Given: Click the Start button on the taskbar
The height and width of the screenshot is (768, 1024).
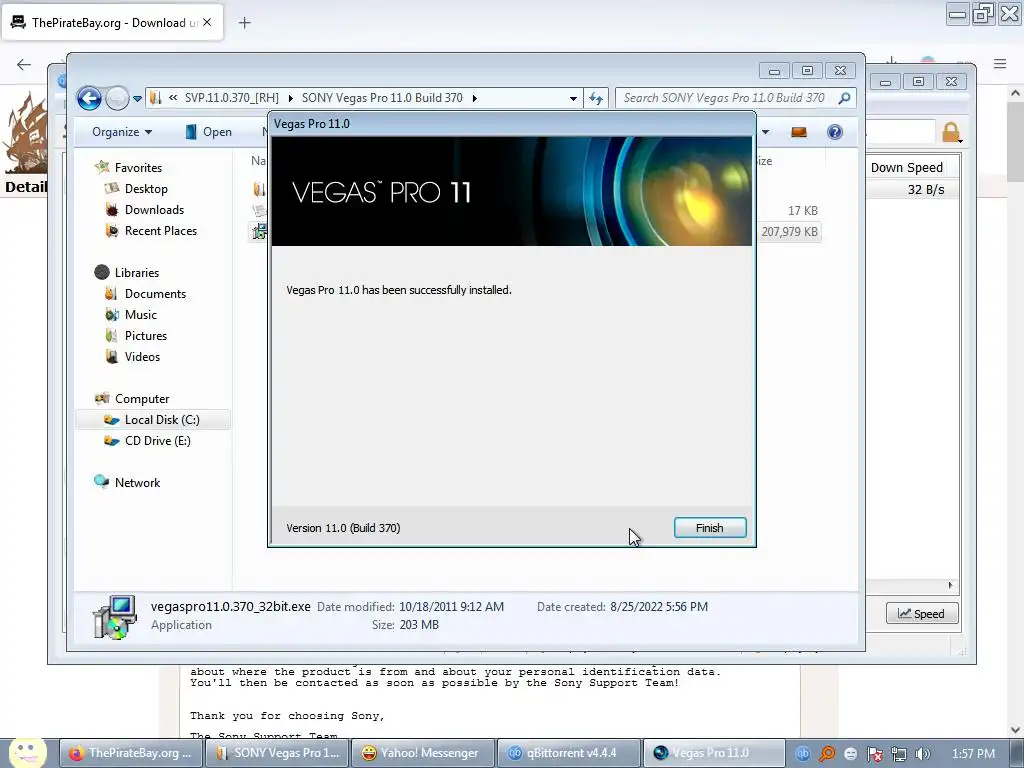Looking at the screenshot, I should pos(27,752).
